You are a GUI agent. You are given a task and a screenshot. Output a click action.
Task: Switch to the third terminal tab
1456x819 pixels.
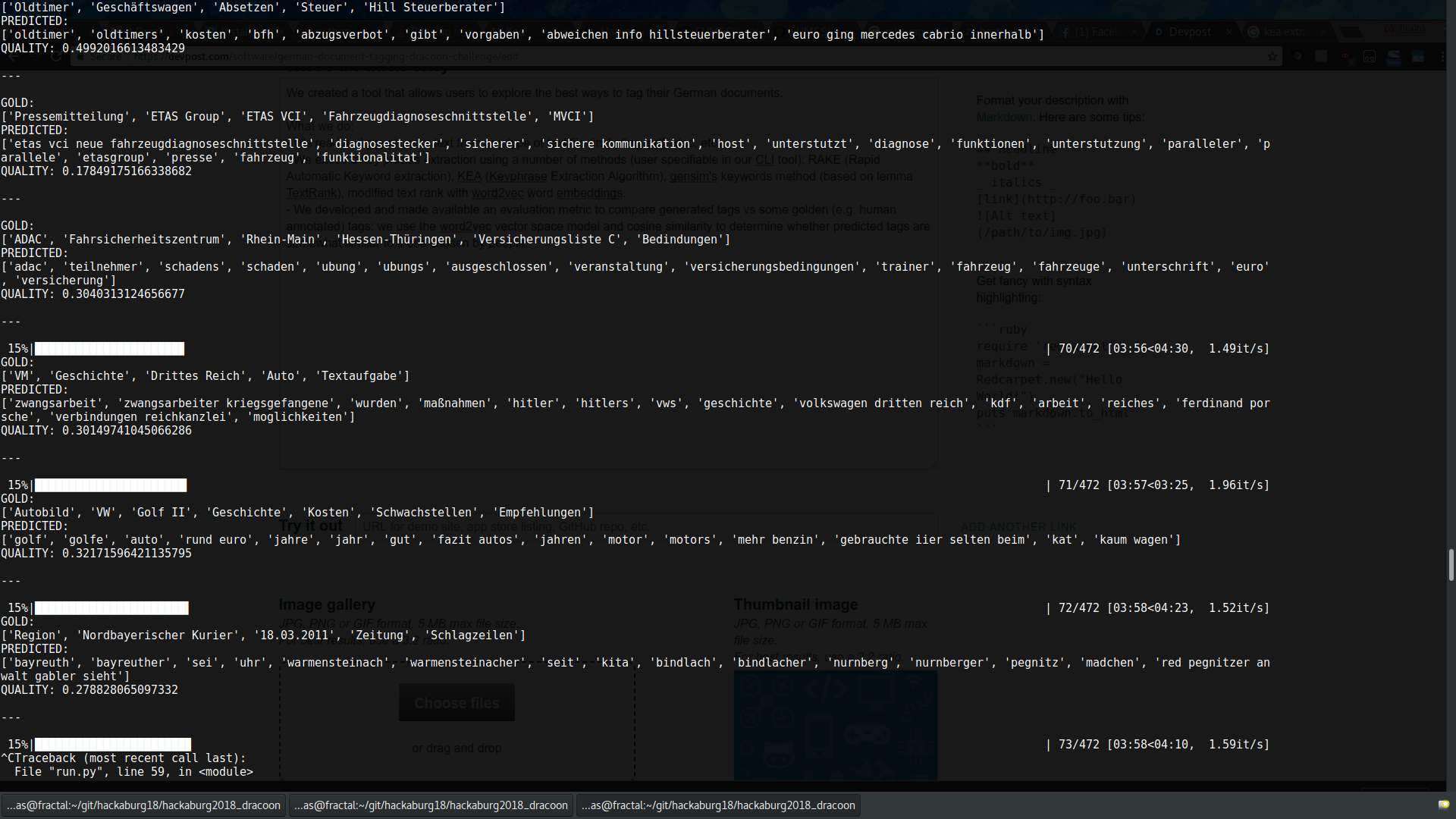[718, 805]
